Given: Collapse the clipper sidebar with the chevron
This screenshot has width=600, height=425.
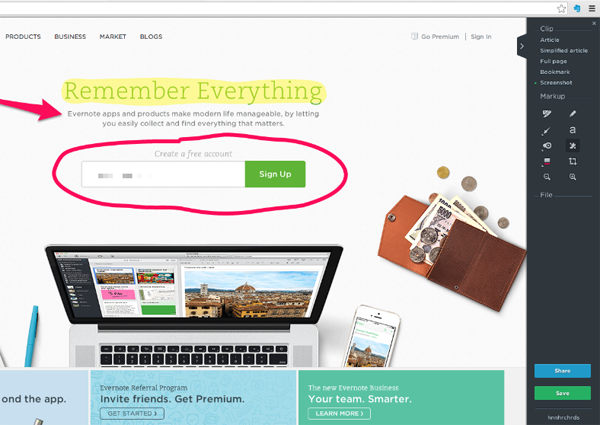Looking at the screenshot, I should click(x=522, y=46).
